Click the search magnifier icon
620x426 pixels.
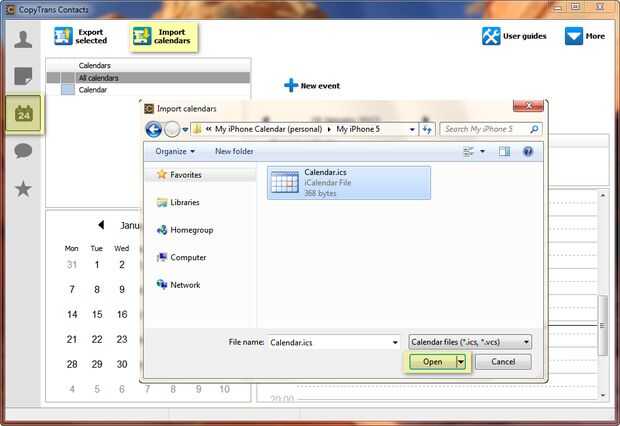pyautogui.click(x=534, y=129)
